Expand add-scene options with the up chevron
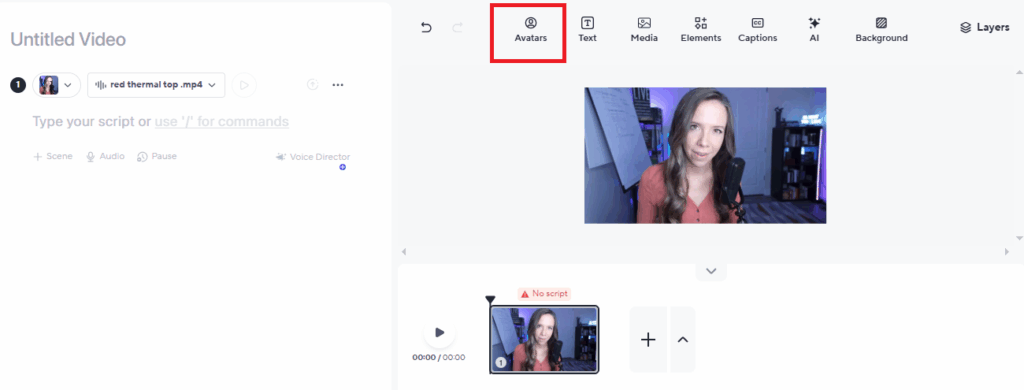This screenshot has height=390, width=1024. pyautogui.click(x=682, y=340)
